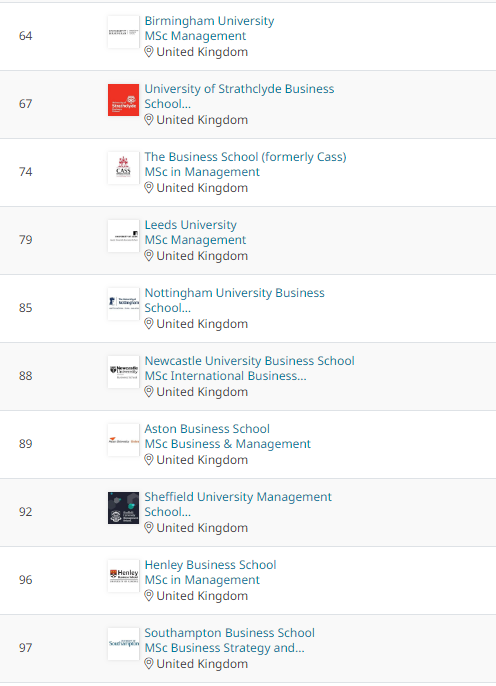Select Leeds University MSc Management program
The width and height of the screenshot is (496, 686).
(x=195, y=240)
